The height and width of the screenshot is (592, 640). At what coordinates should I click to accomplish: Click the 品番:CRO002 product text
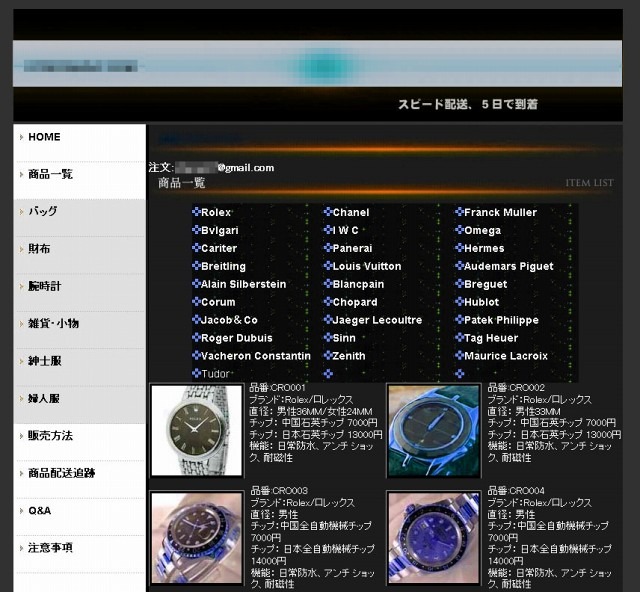[516, 387]
